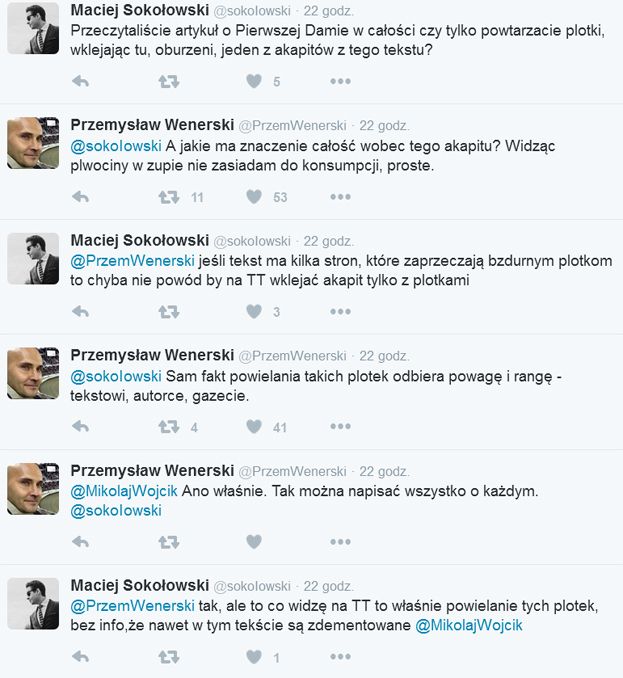Retweet Wenerski's tweet with 11 retweets
623x678 pixels.
[169, 197]
